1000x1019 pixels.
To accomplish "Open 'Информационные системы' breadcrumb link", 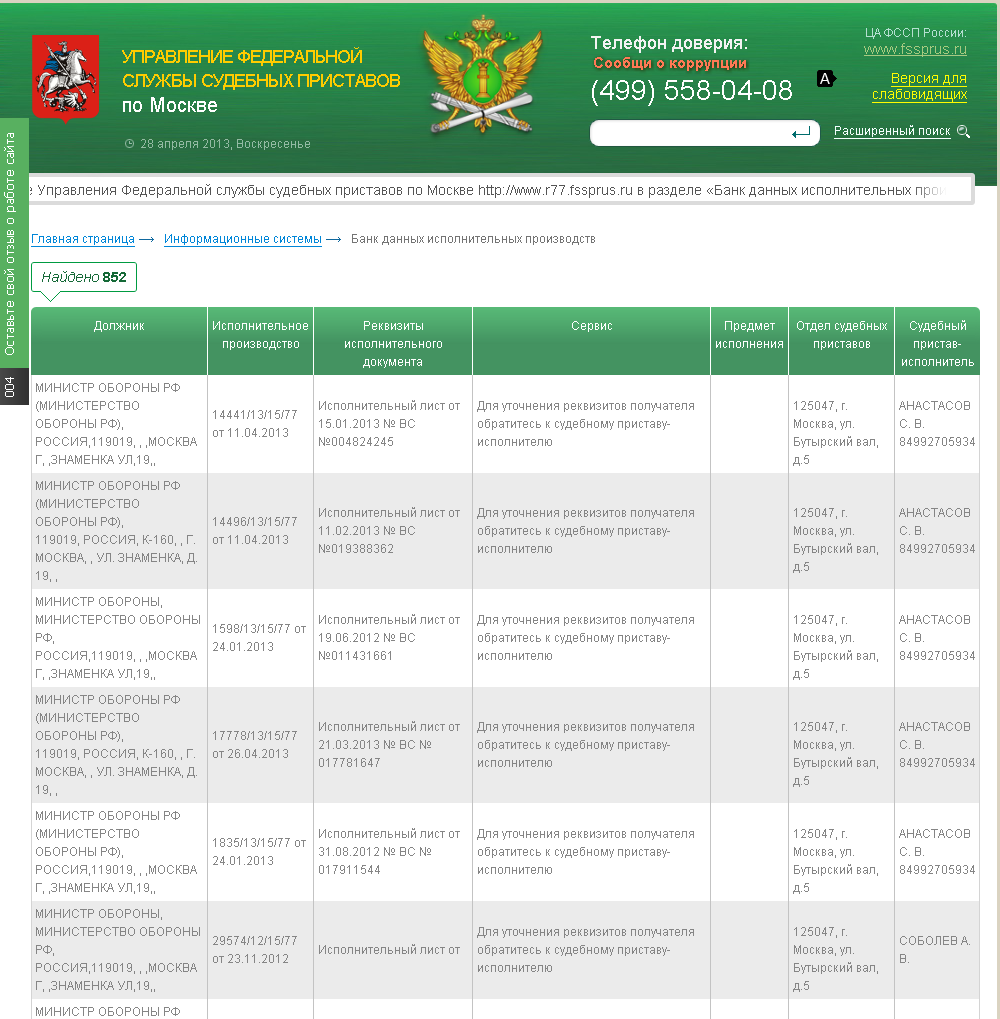I will (x=243, y=239).
